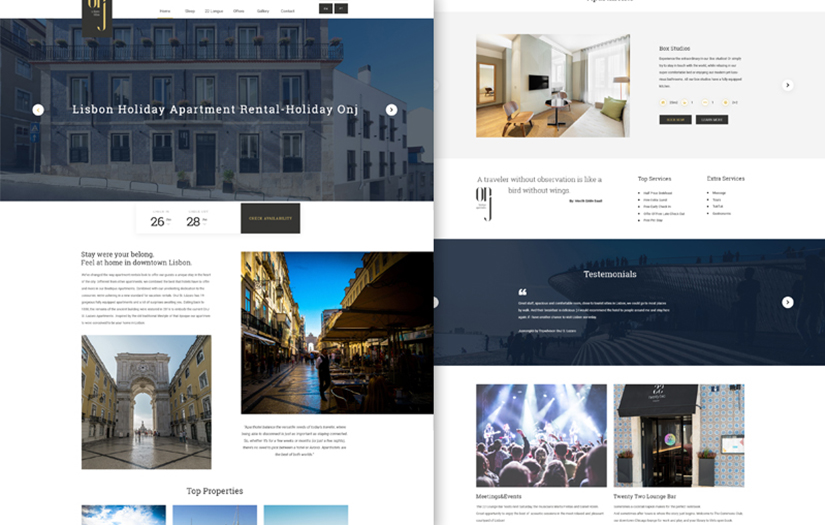This screenshot has width=825, height=525.
Task: Click the Onj logo beside the traveler quote
Action: click(484, 204)
